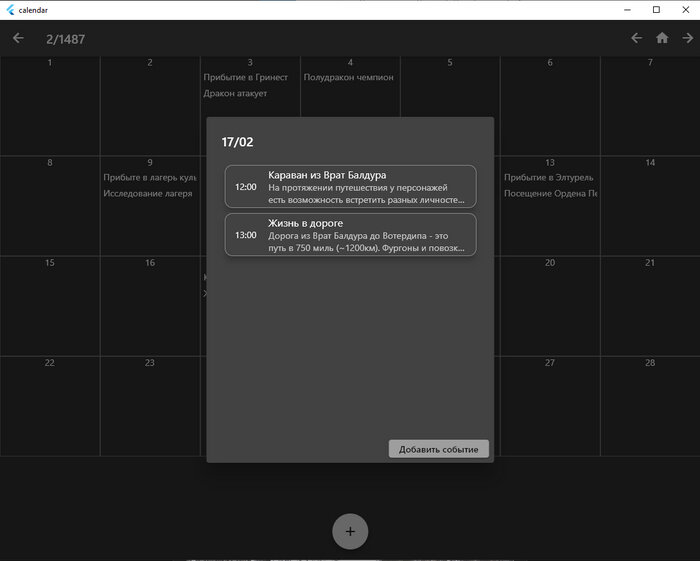
Task: Select day 28 in the calendar
Action: click(x=650, y=406)
